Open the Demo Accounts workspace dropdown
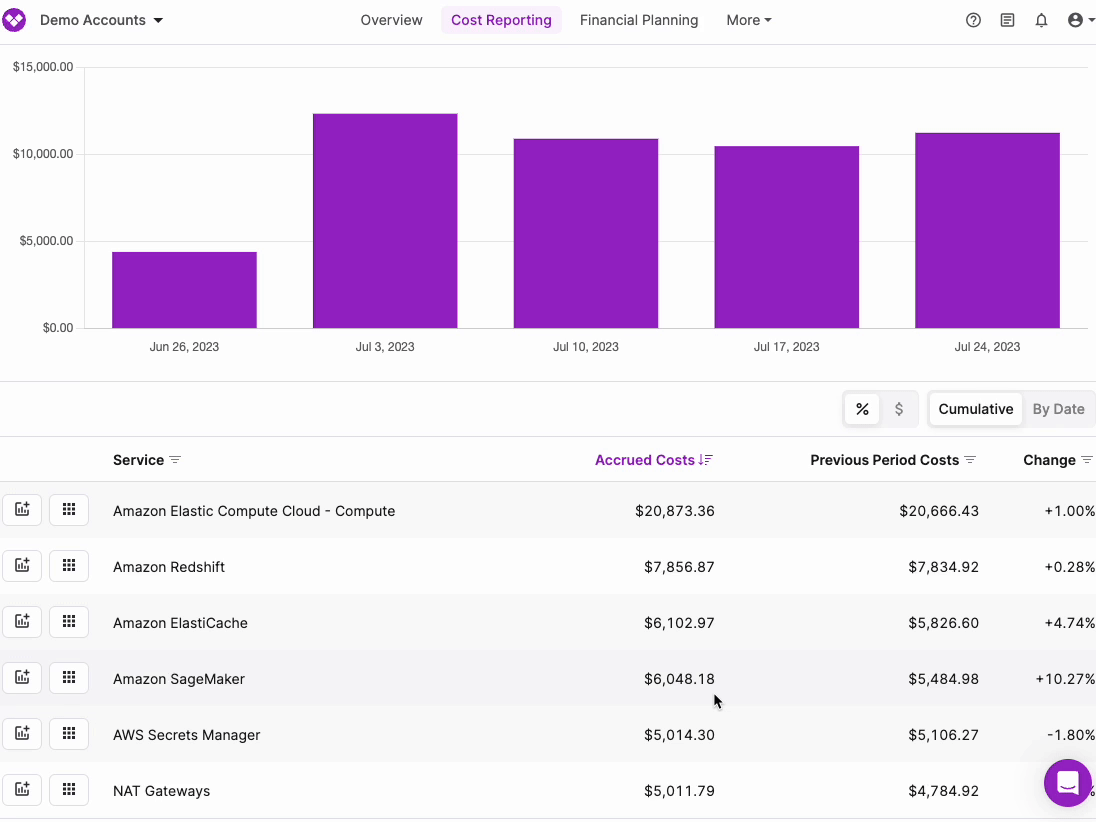The width and height of the screenshot is (1096, 822). 101,20
